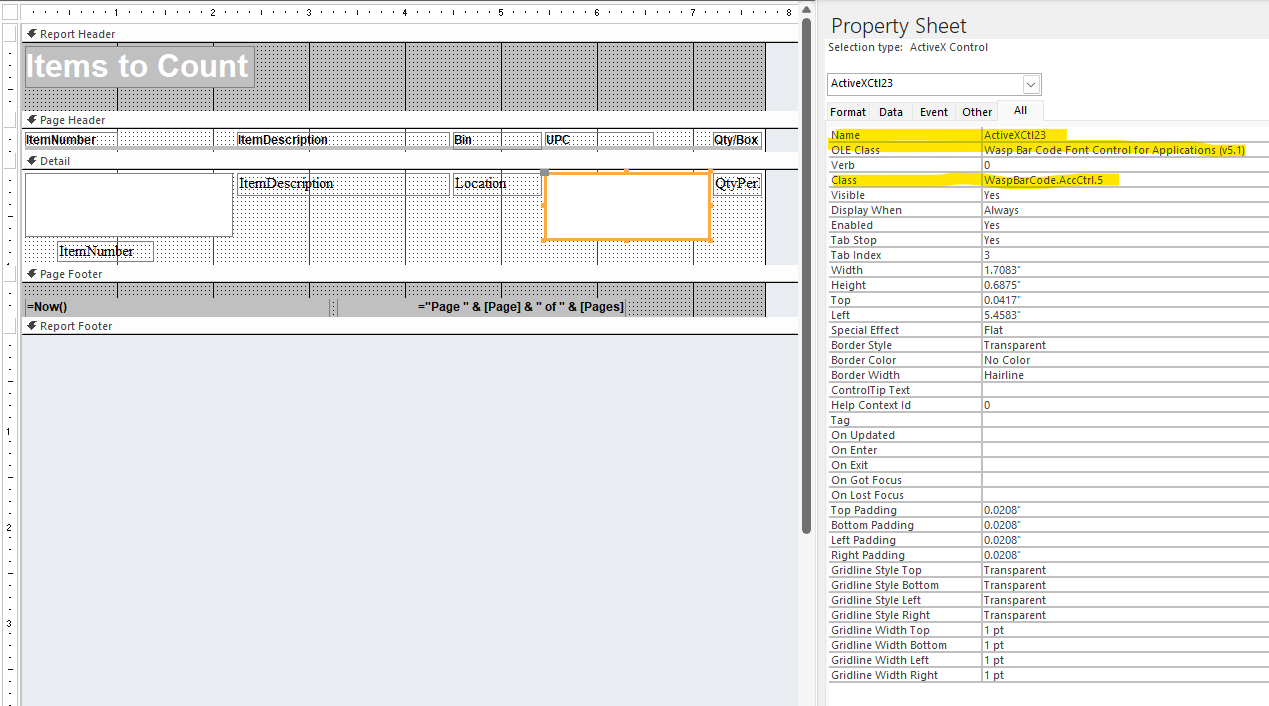The image size is (1269, 706).
Task: Switch to the Data tab
Action: point(891,112)
